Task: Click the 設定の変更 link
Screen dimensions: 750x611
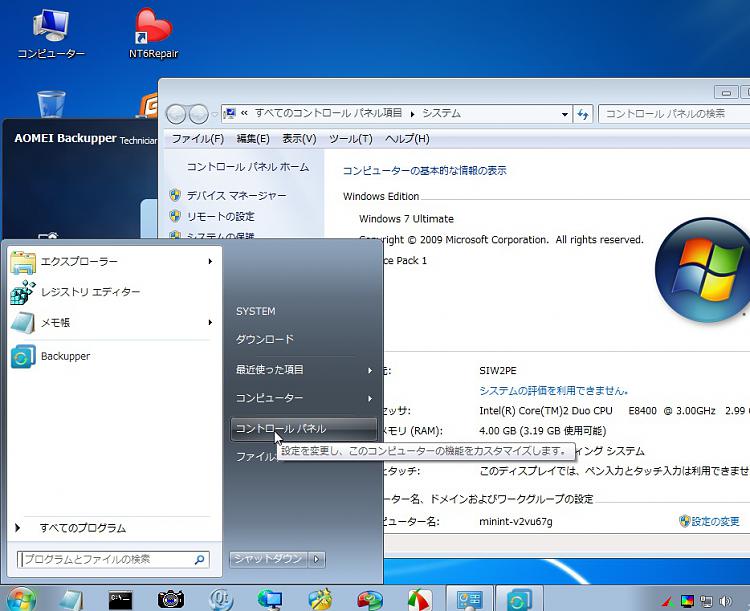Action: [715, 521]
